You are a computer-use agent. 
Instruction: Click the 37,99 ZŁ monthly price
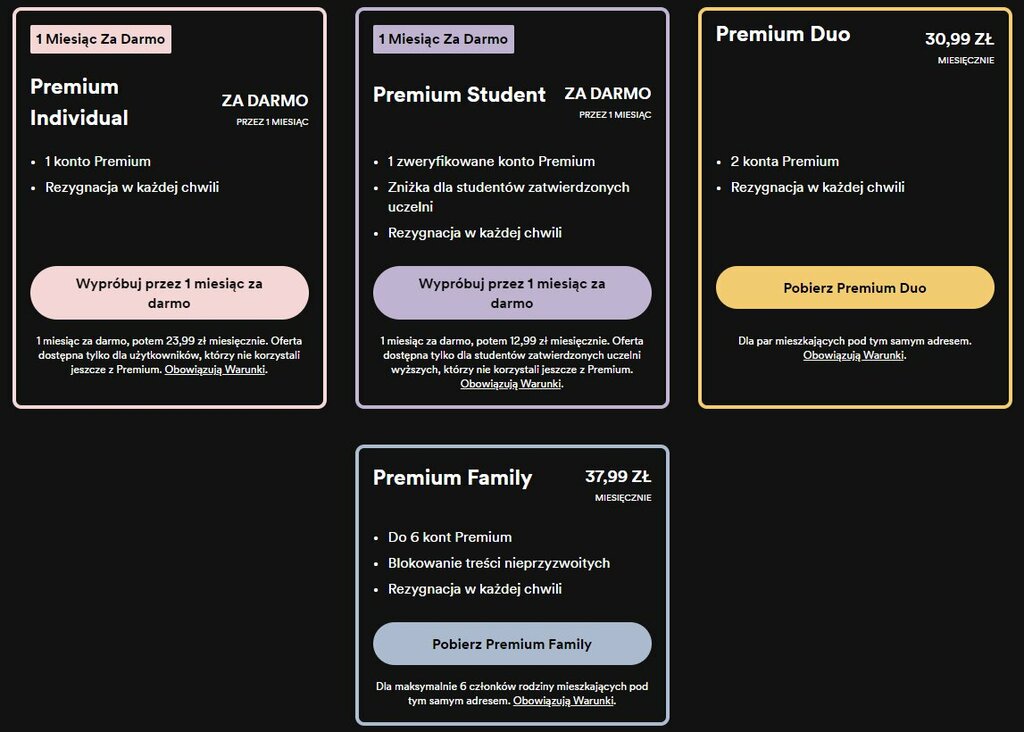[618, 477]
